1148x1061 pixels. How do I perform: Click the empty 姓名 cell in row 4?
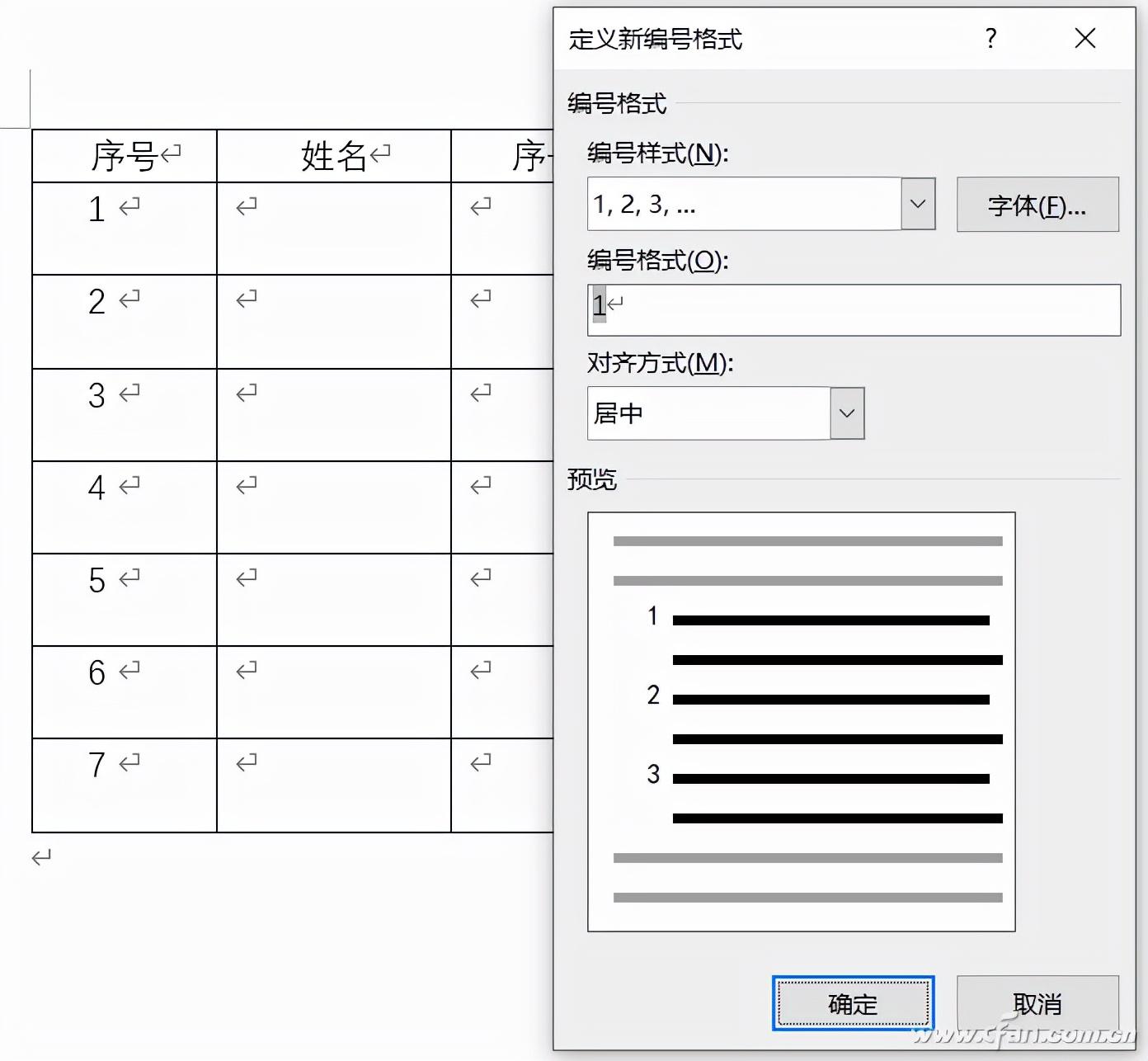(334, 507)
